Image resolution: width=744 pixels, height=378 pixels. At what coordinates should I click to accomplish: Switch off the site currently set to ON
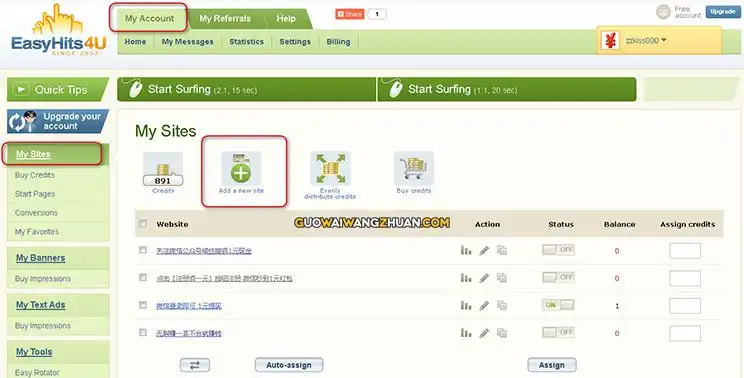pos(558,305)
